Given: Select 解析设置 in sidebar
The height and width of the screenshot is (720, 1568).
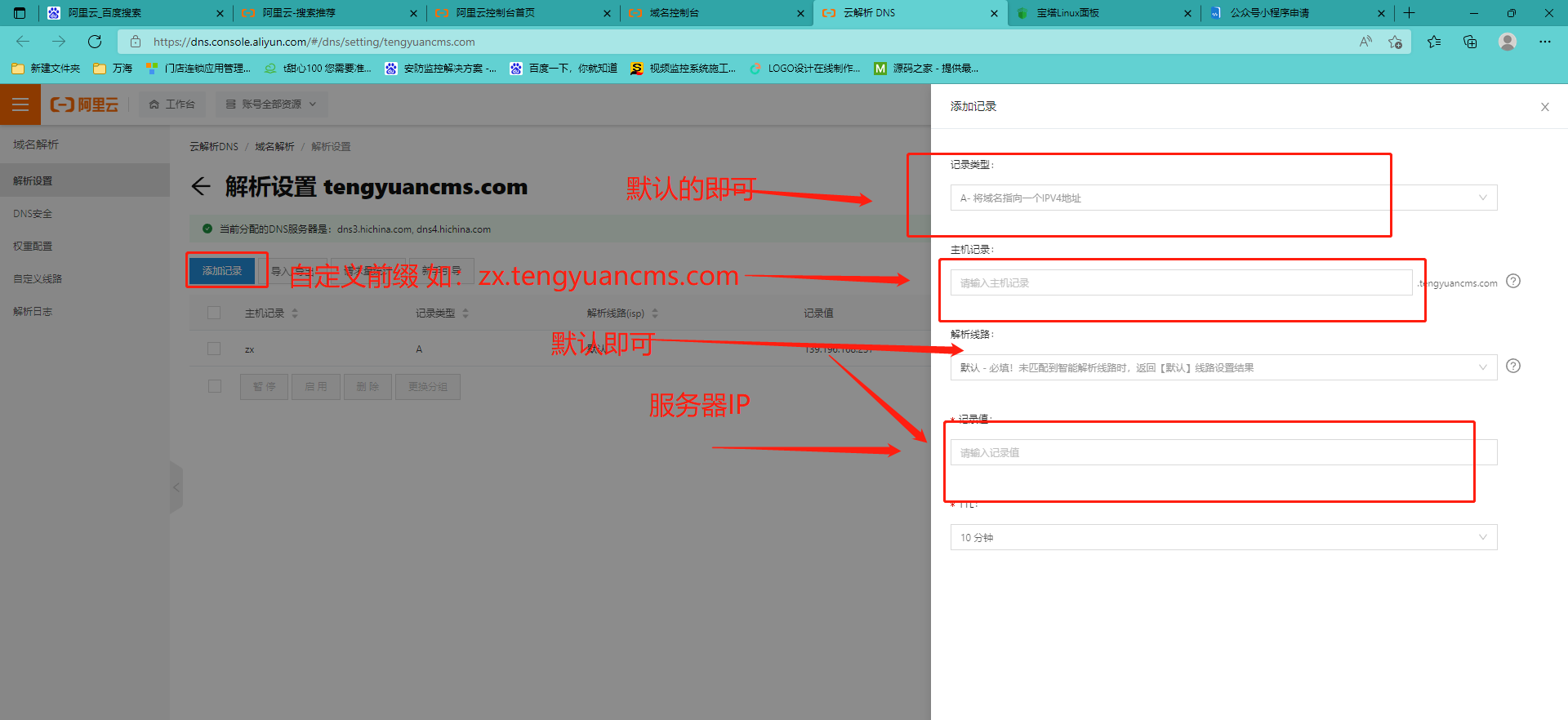Looking at the screenshot, I should [x=85, y=180].
